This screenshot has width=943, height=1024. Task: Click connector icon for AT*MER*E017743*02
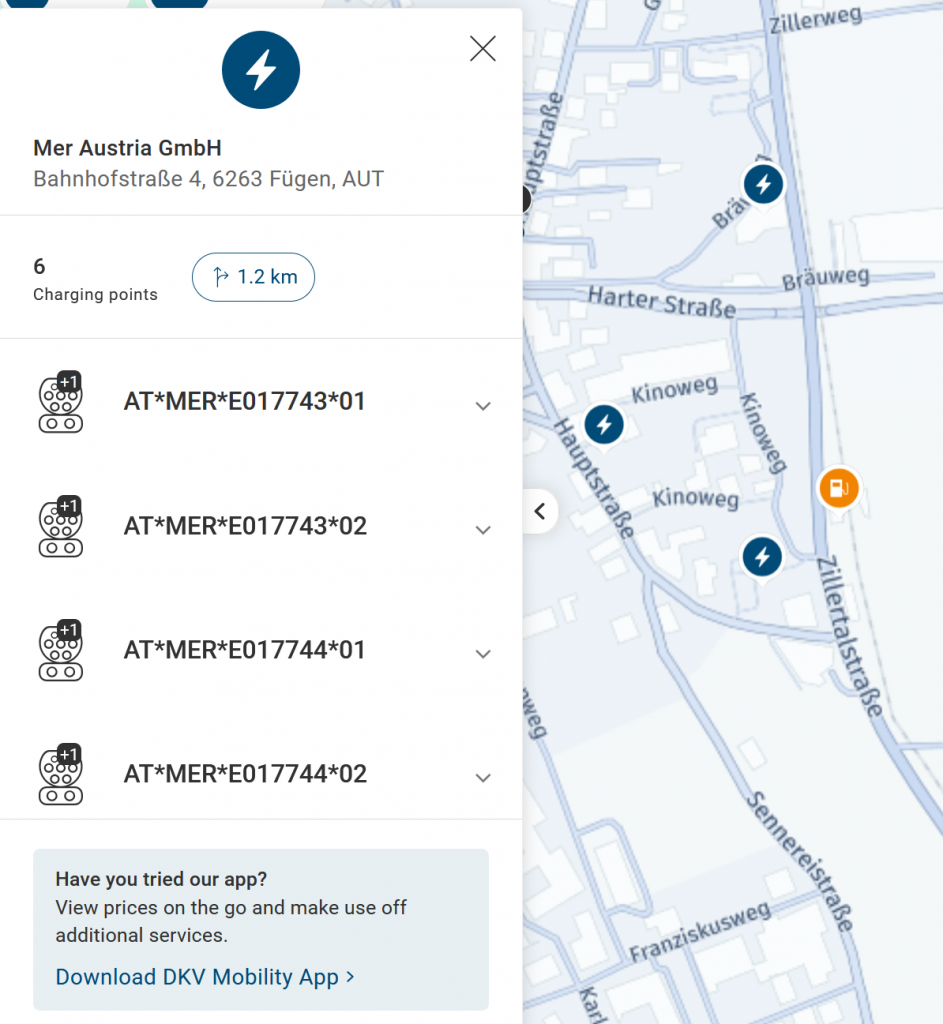click(x=61, y=526)
